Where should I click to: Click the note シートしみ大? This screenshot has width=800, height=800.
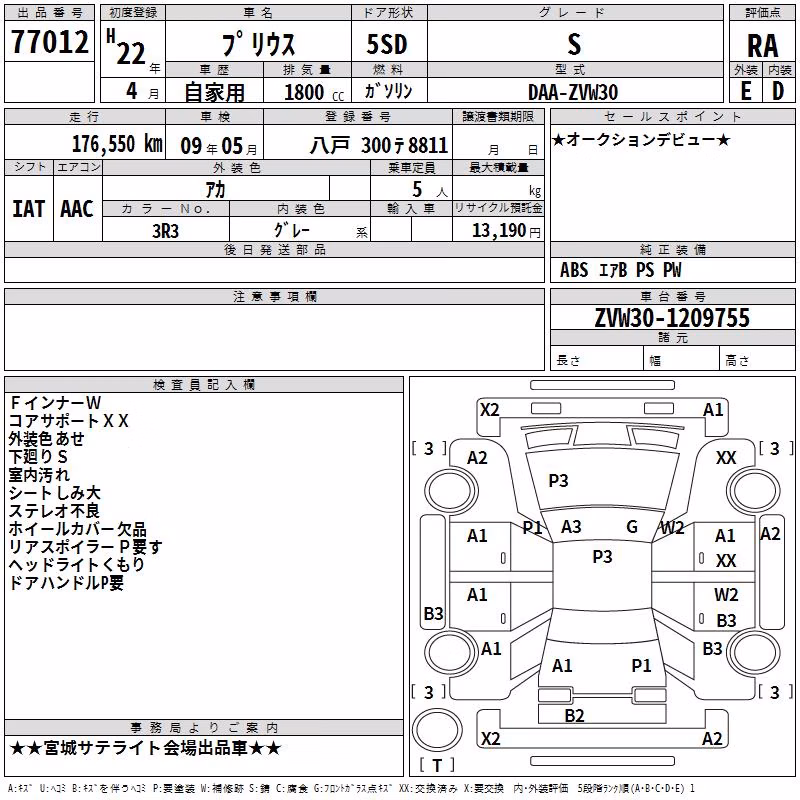55,492
